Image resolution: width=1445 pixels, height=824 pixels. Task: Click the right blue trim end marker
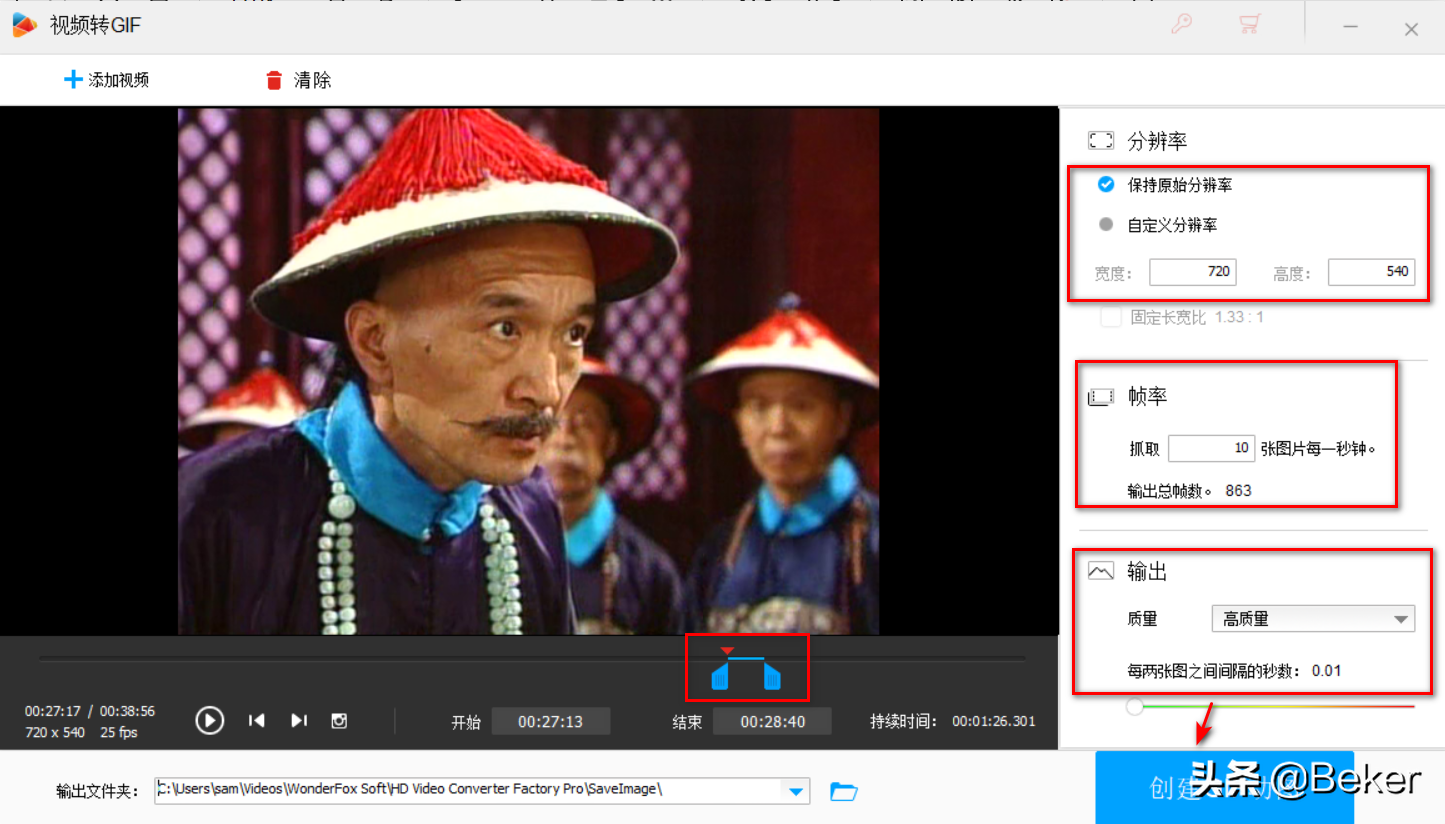[772, 678]
